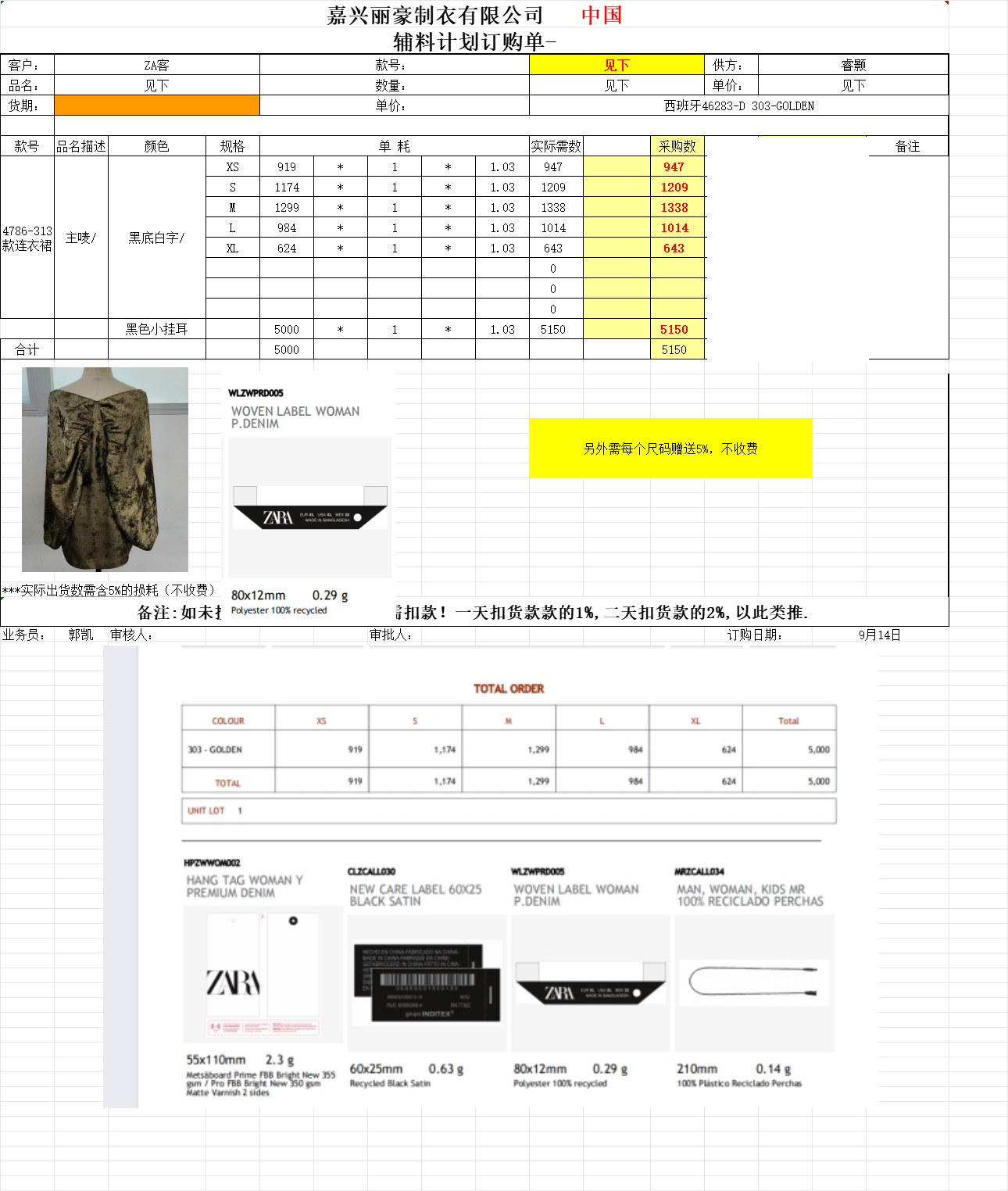Select the black satin care label image
Viewport: 1008px width, 1191px height.
[x=427, y=982]
